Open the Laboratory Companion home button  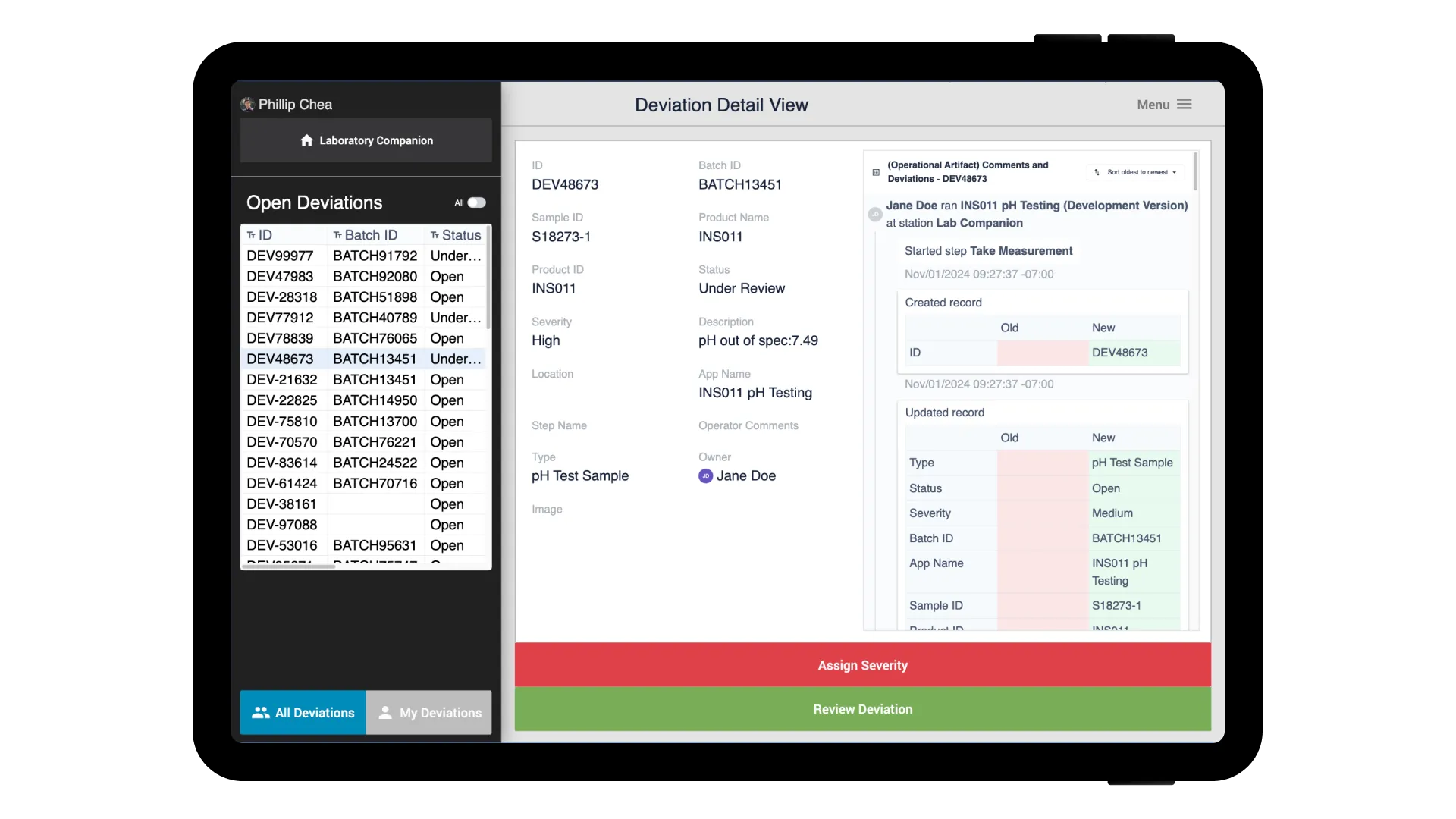coord(366,140)
